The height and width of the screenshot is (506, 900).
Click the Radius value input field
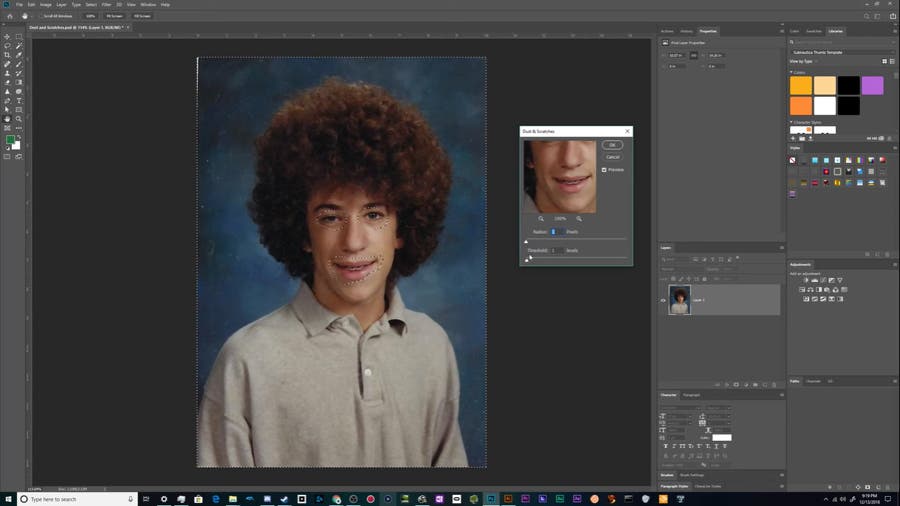(556, 232)
